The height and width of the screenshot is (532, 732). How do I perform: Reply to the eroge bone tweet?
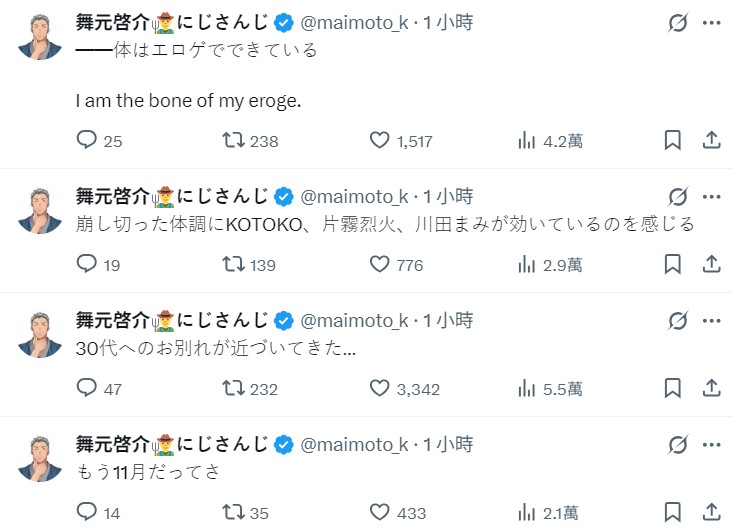click(x=87, y=140)
